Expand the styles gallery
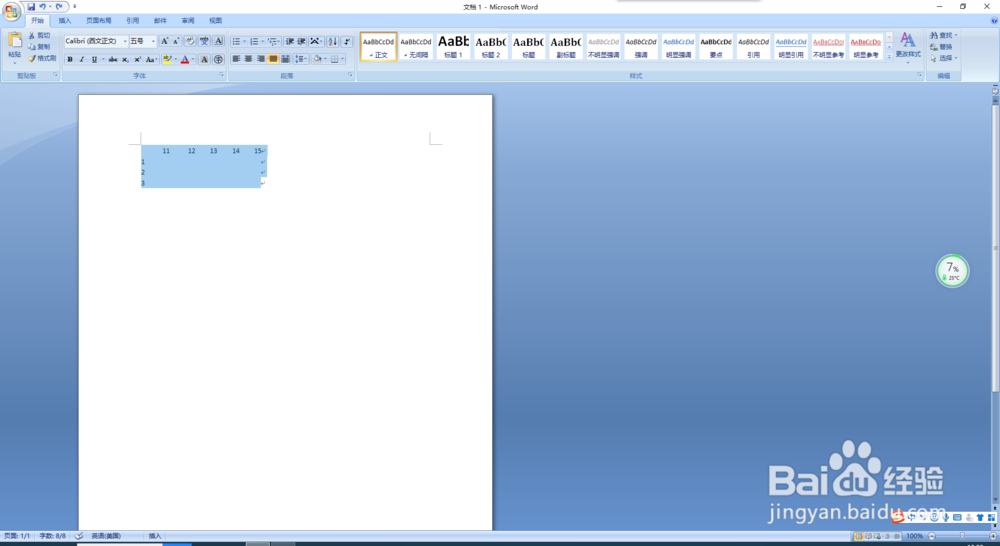This screenshot has width=1000, height=546. click(x=889, y=57)
